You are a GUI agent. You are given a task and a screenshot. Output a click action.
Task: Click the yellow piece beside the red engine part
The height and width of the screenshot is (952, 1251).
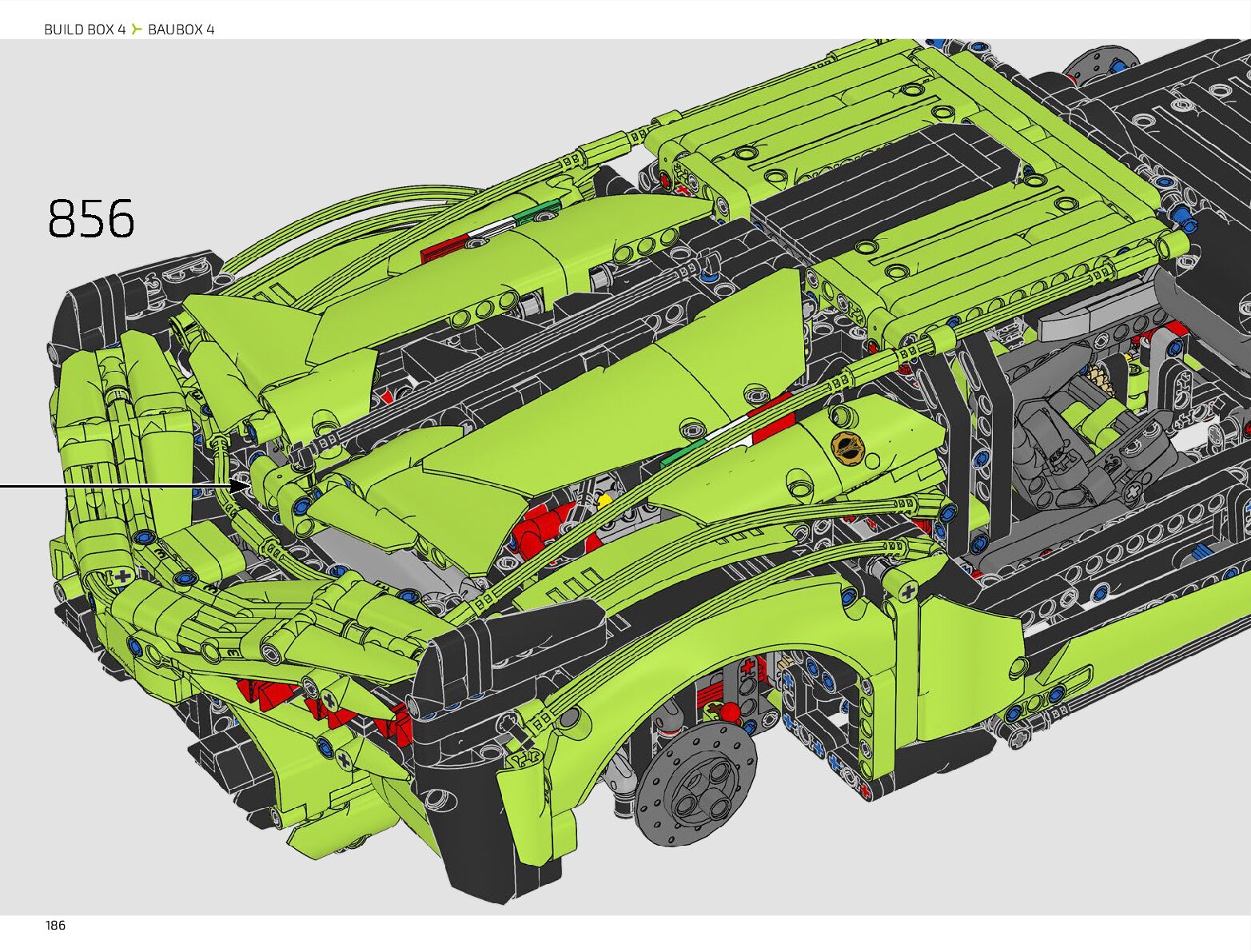(604, 500)
